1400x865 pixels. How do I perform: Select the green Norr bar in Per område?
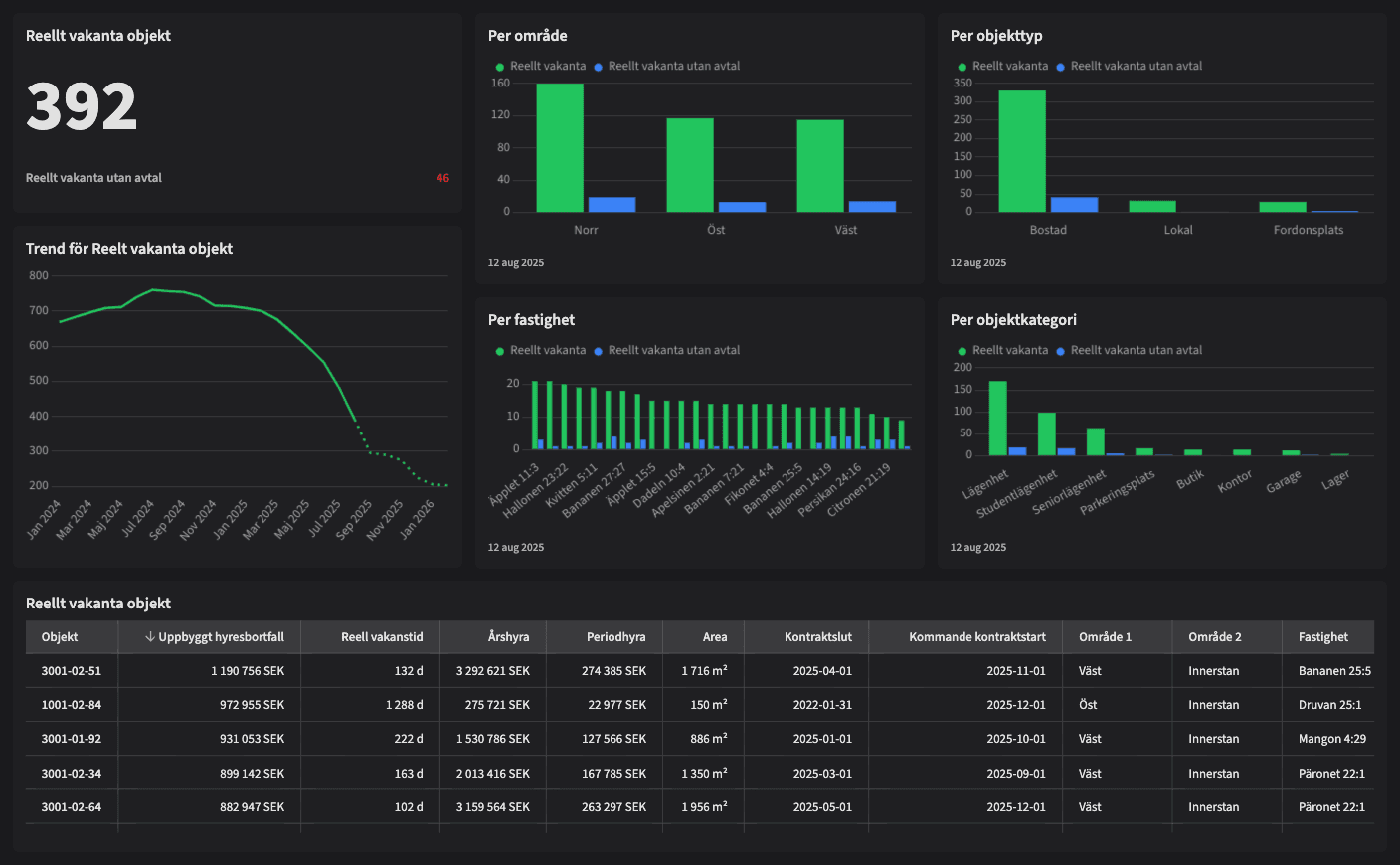click(x=560, y=149)
